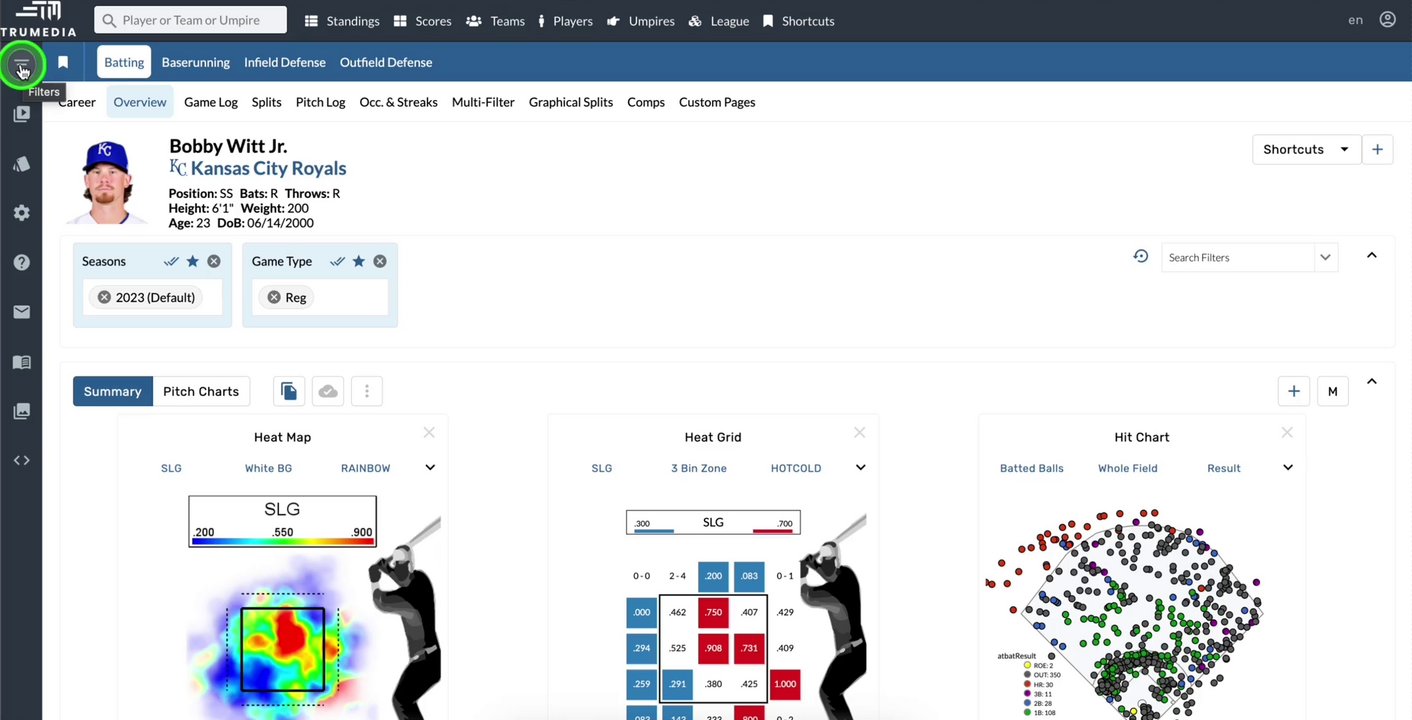
Task: Open the help question mark icon
Action: pyautogui.click(x=21, y=262)
